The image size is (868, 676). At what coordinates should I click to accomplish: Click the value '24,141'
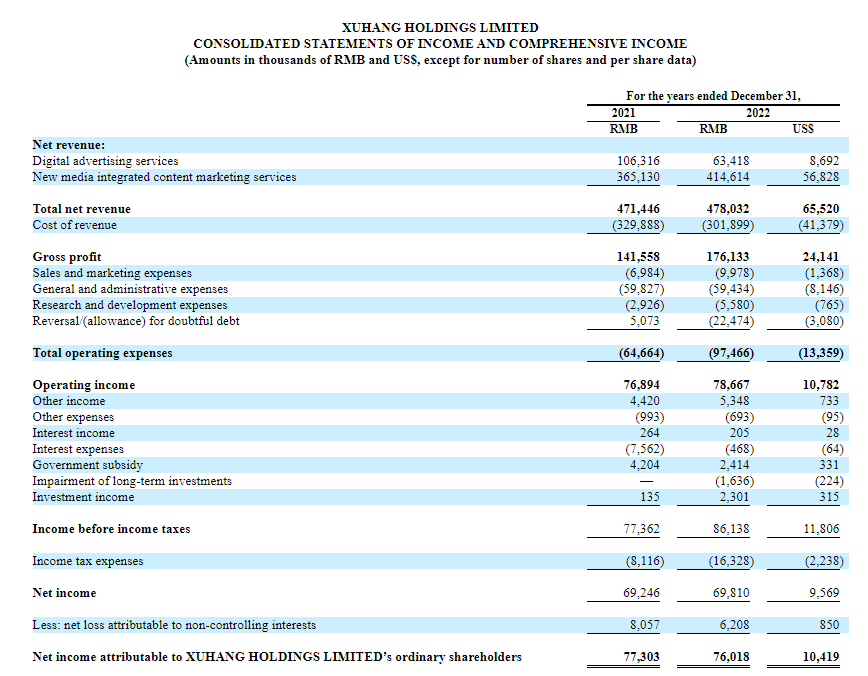(821, 257)
